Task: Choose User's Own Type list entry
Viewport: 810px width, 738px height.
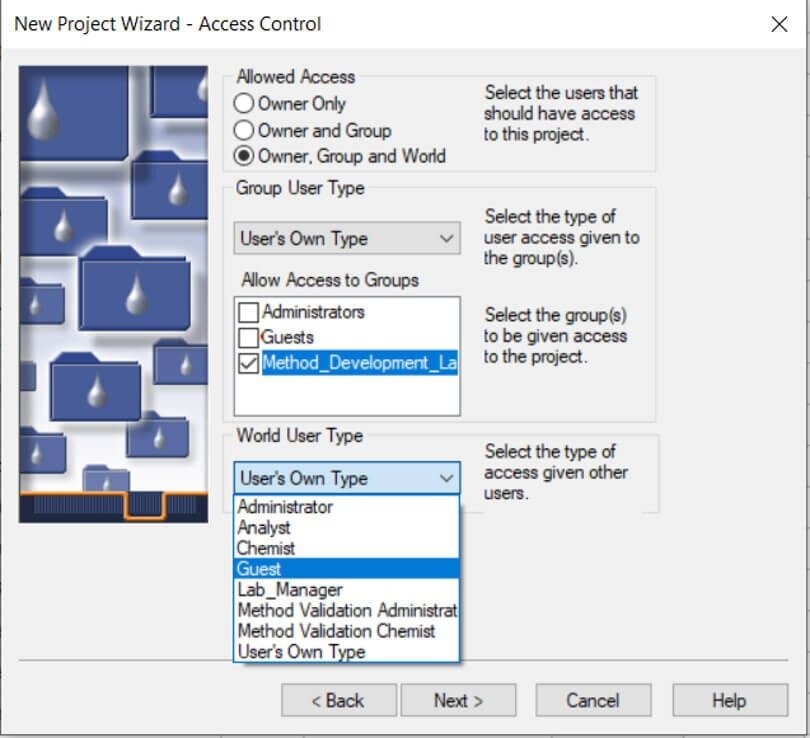Action: pos(346,651)
